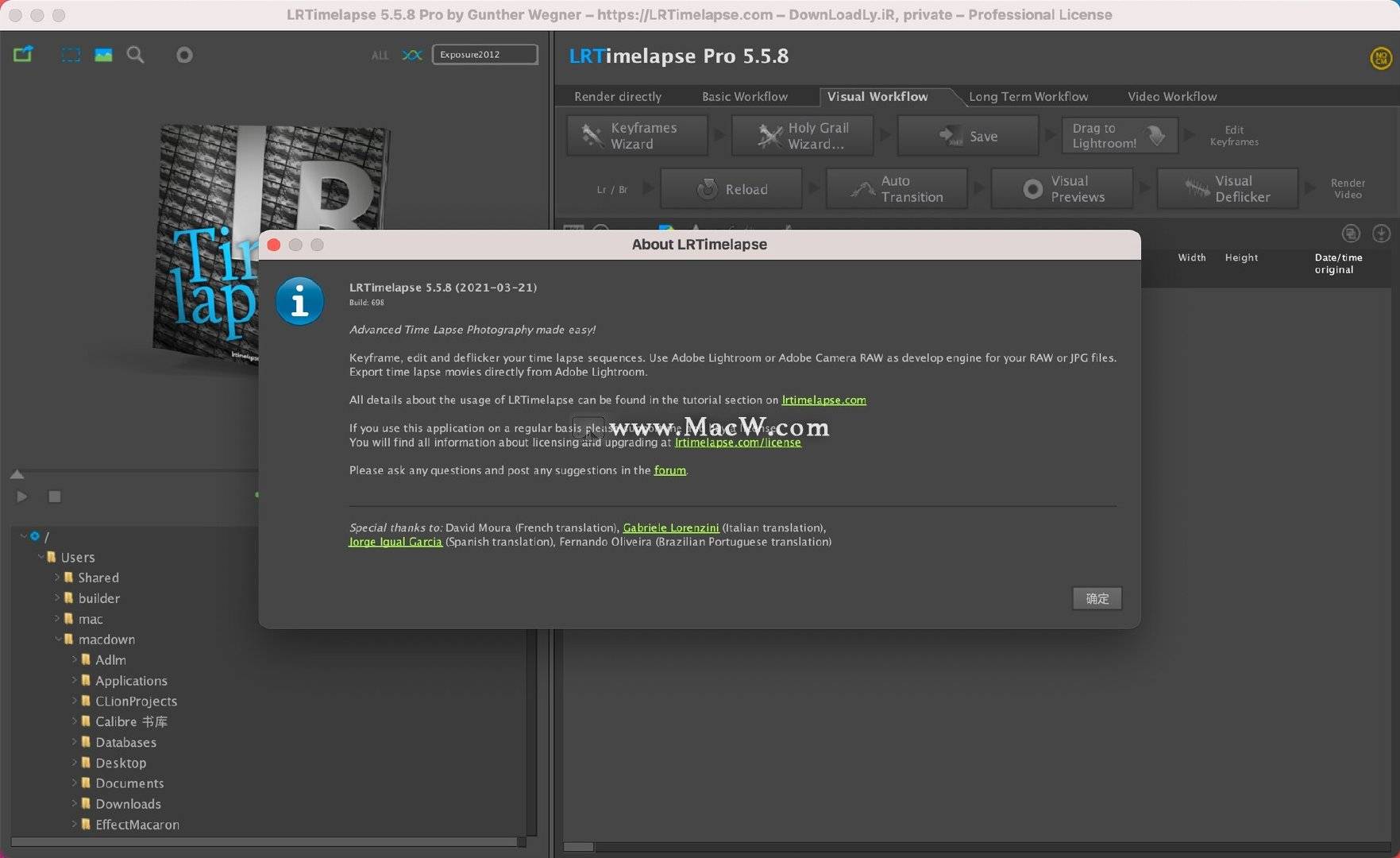The width and height of the screenshot is (1400, 858).
Task: Select the Desktop folder
Action: 121,763
